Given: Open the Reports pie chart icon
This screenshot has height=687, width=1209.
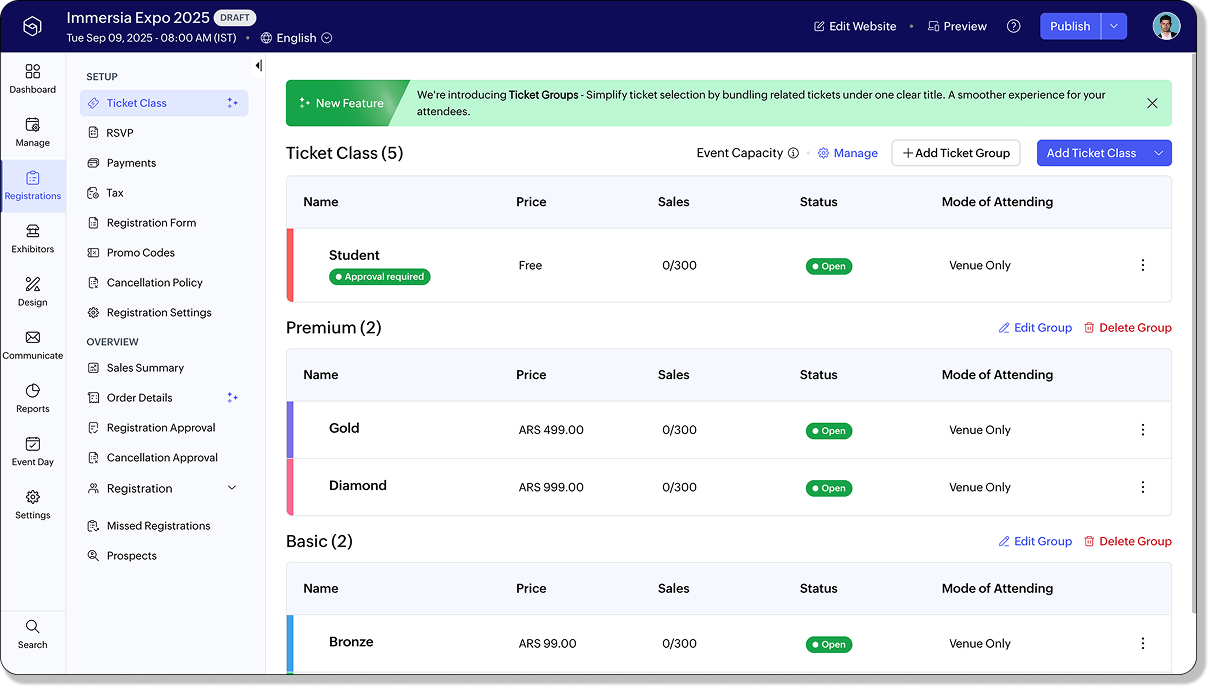Looking at the screenshot, I should pyautogui.click(x=33, y=391).
